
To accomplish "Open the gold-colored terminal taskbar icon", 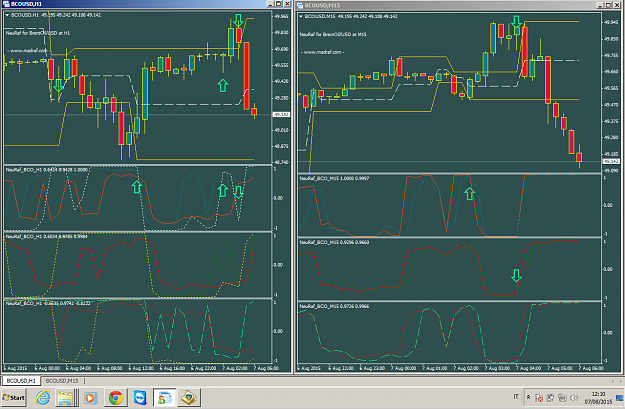I will pyautogui.click(x=189, y=397).
